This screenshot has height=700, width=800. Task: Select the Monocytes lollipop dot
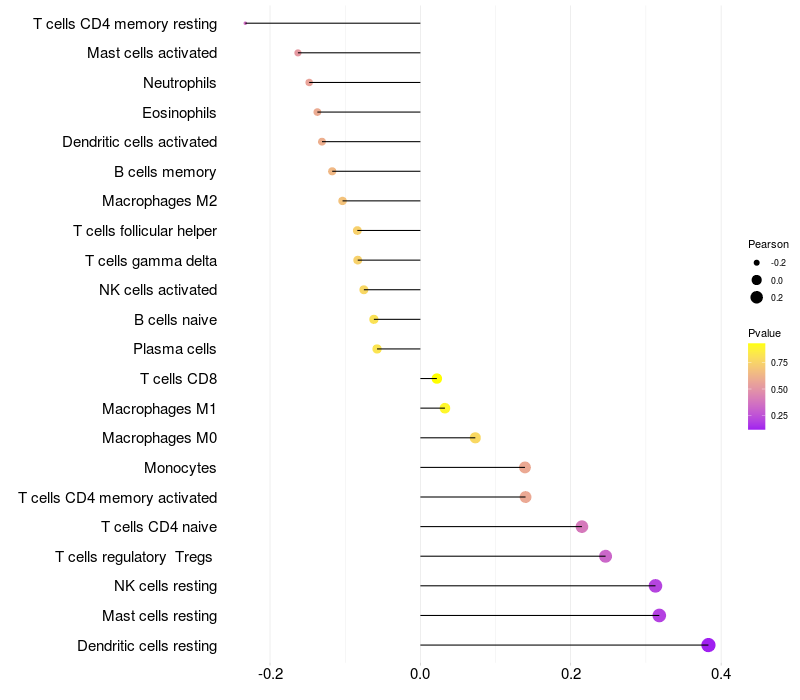(525, 467)
